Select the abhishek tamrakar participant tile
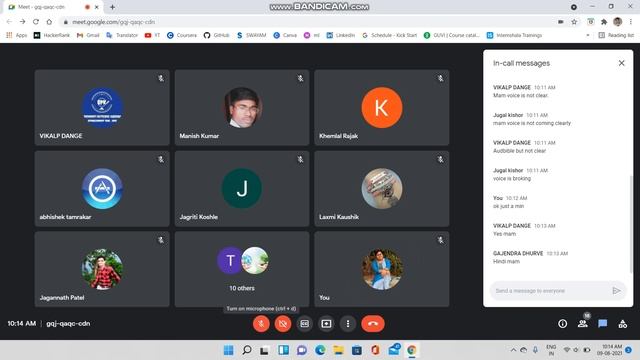640x360 pixels. click(x=102, y=189)
